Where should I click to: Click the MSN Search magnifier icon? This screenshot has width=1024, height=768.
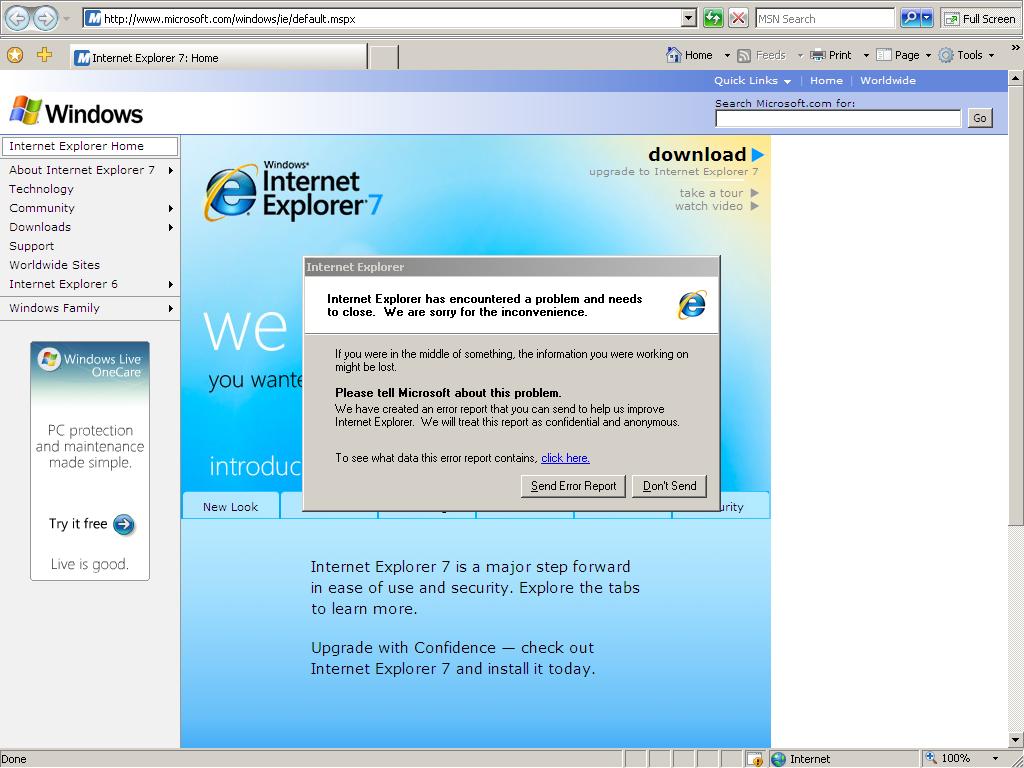(x=909, y=18)
